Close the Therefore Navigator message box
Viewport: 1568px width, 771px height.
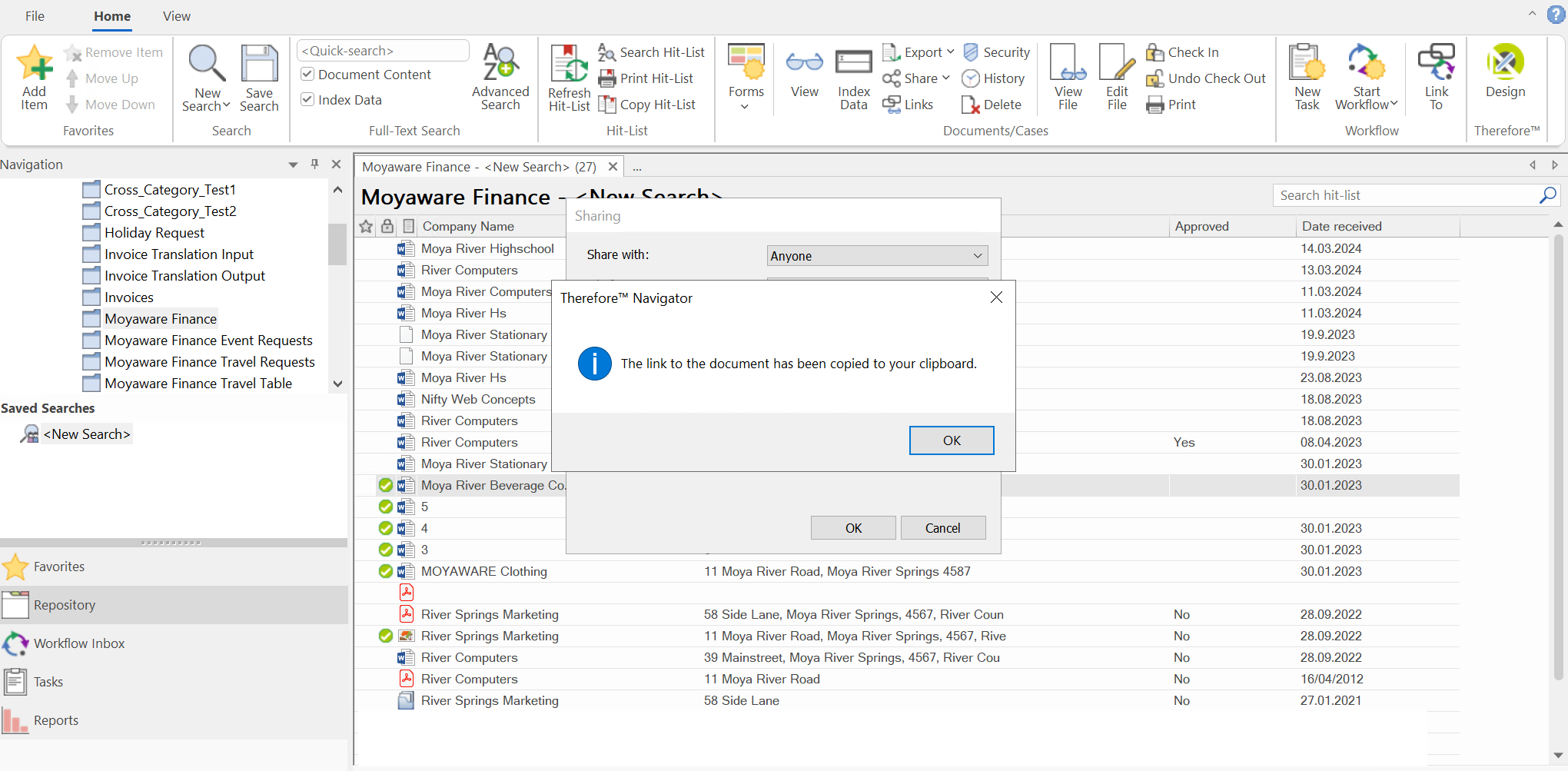(996, 297)
